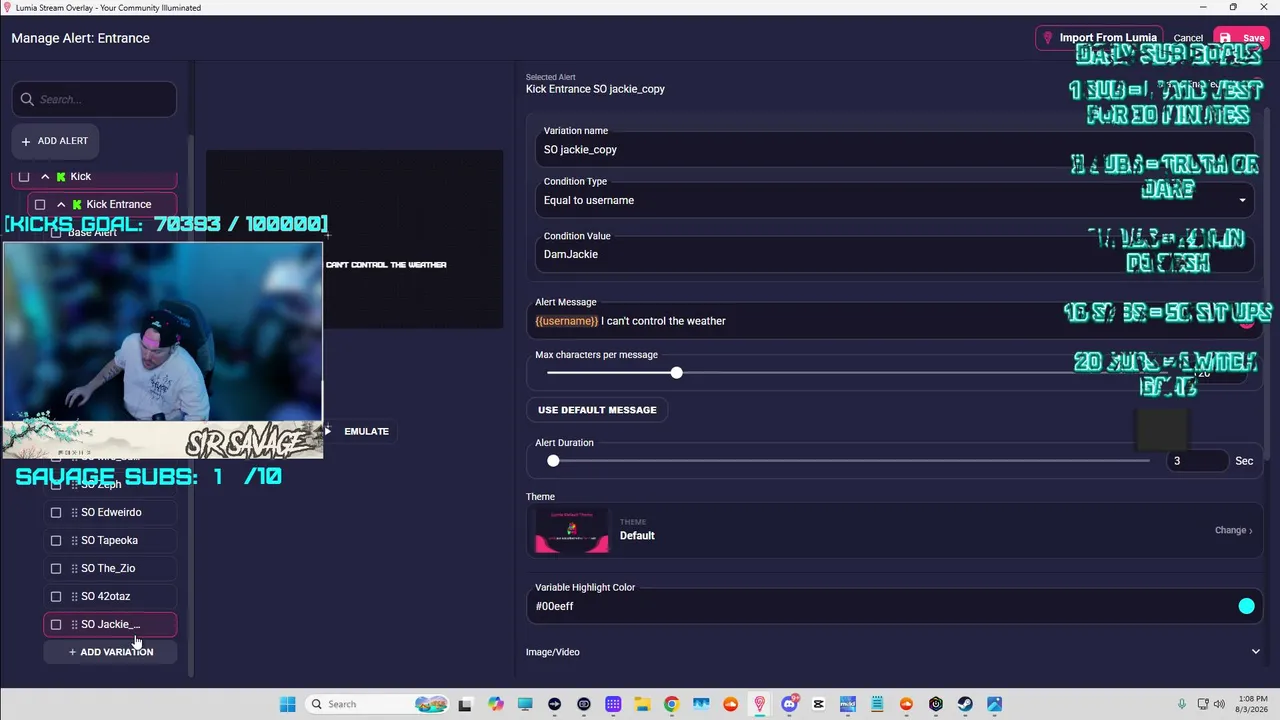Save the alert changes
1280x720 pixels.
coord(1243,38)
